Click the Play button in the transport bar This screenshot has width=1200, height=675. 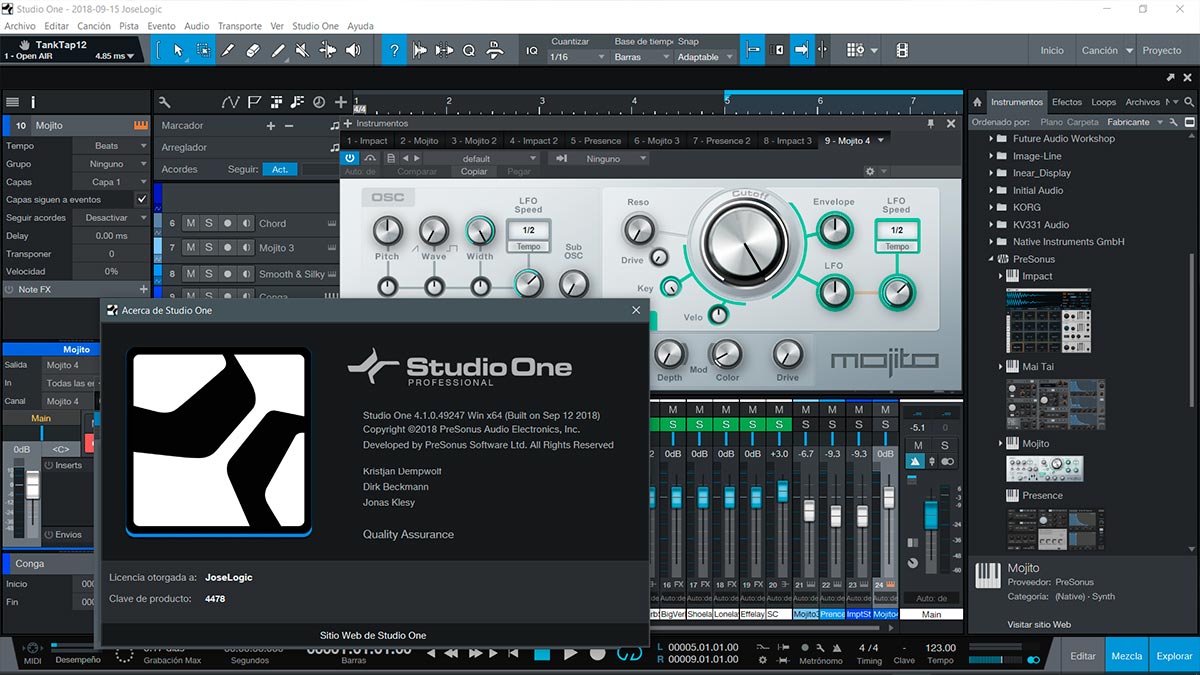571,654
